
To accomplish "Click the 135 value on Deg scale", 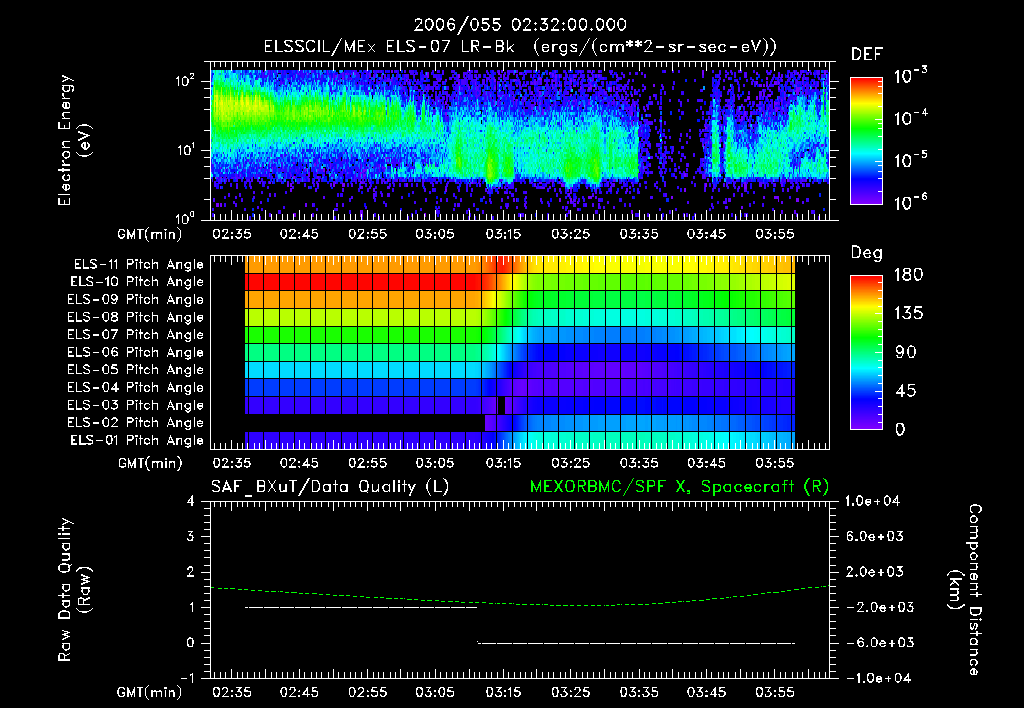I will 909,314.
